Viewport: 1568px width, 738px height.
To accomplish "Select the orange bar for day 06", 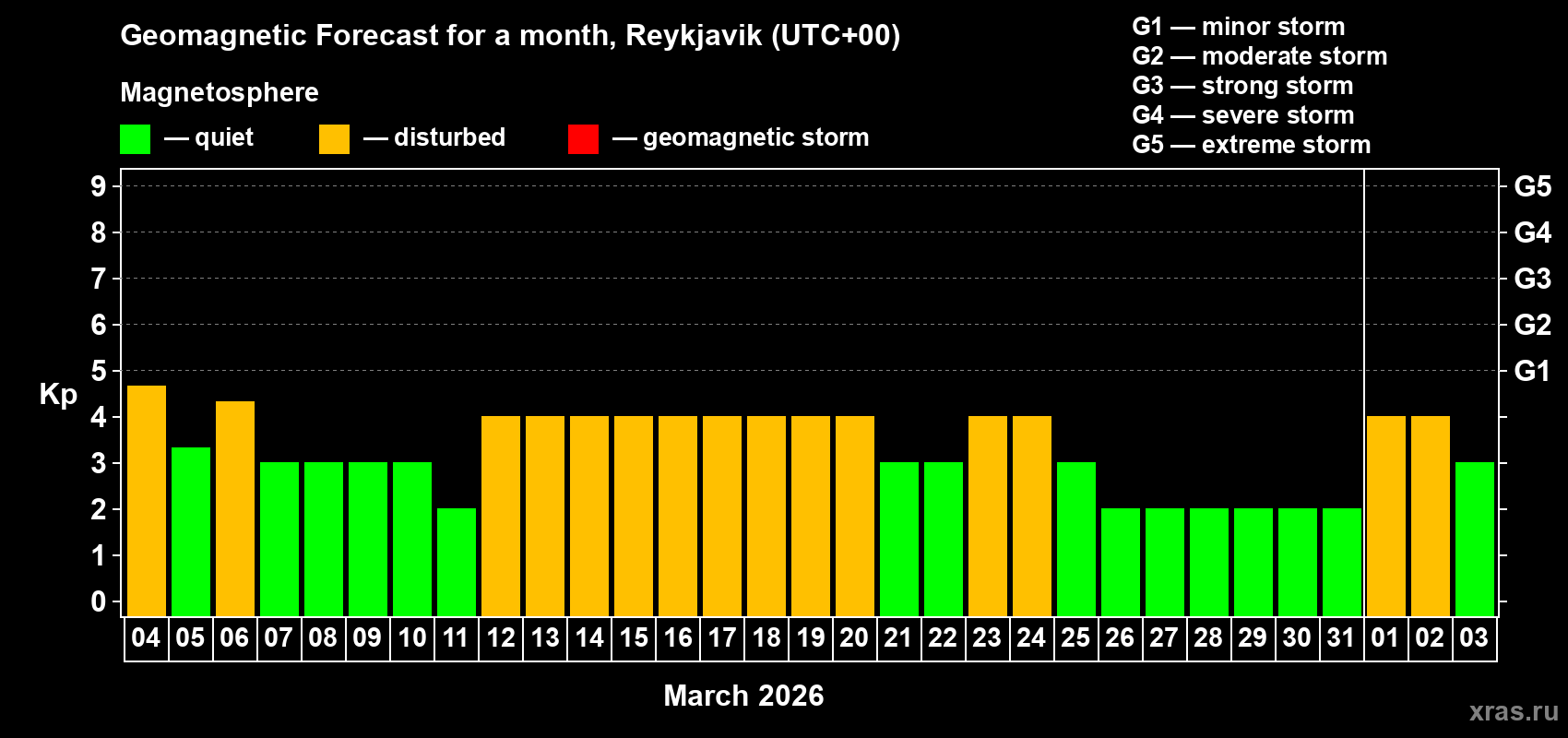I will pyautogui.click(x=235, y=508).
